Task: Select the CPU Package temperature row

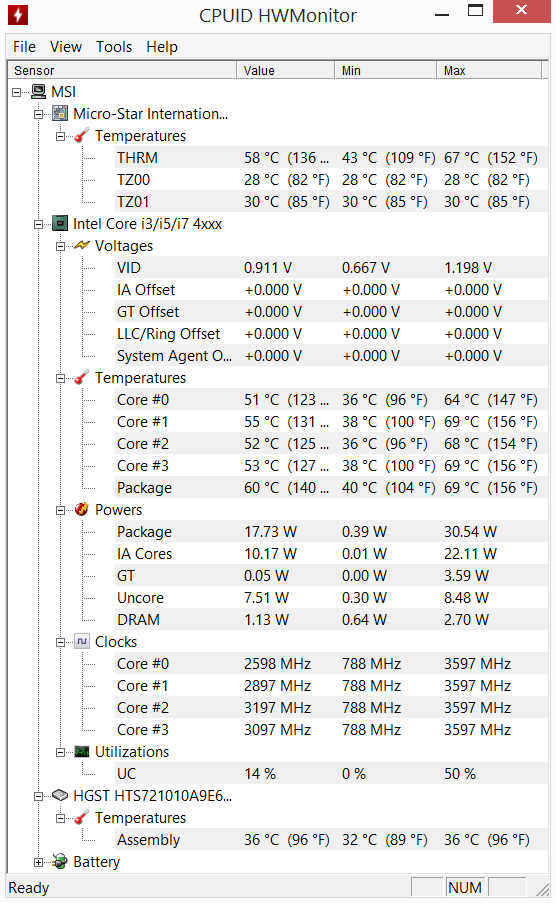Action: click(x=331, y=488)
